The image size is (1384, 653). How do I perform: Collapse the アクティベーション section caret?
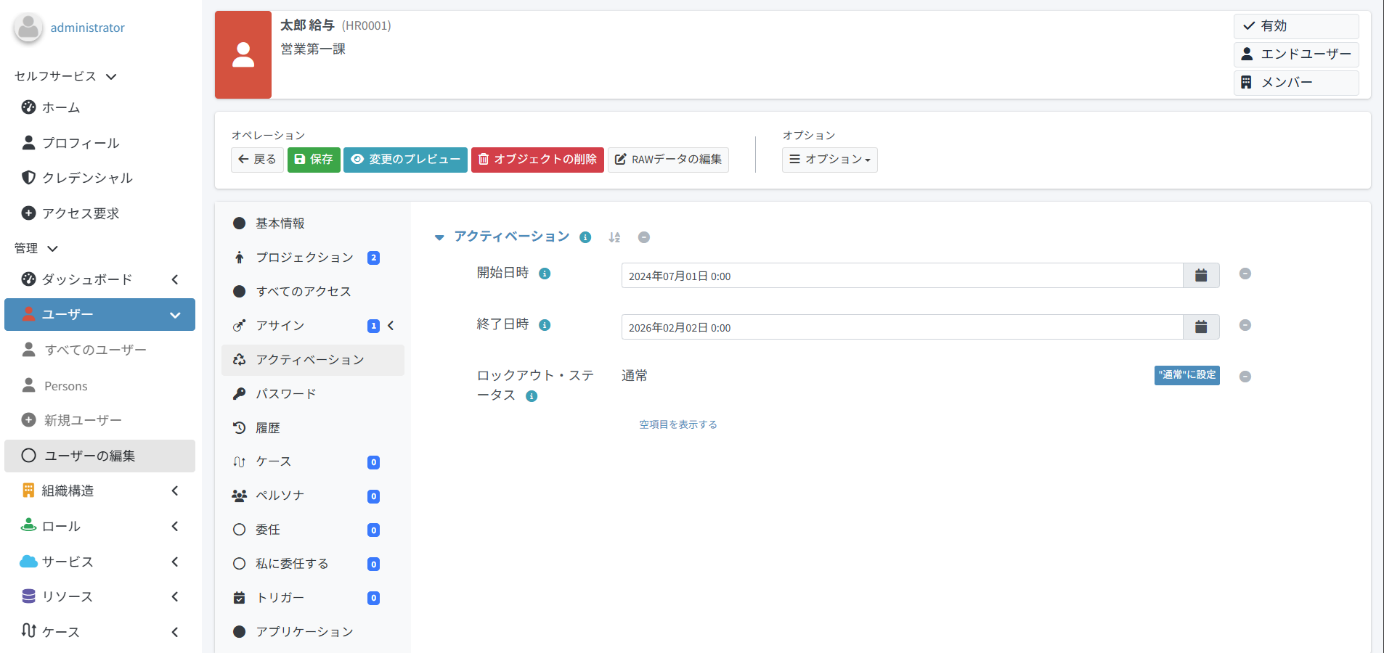(439, 237)
